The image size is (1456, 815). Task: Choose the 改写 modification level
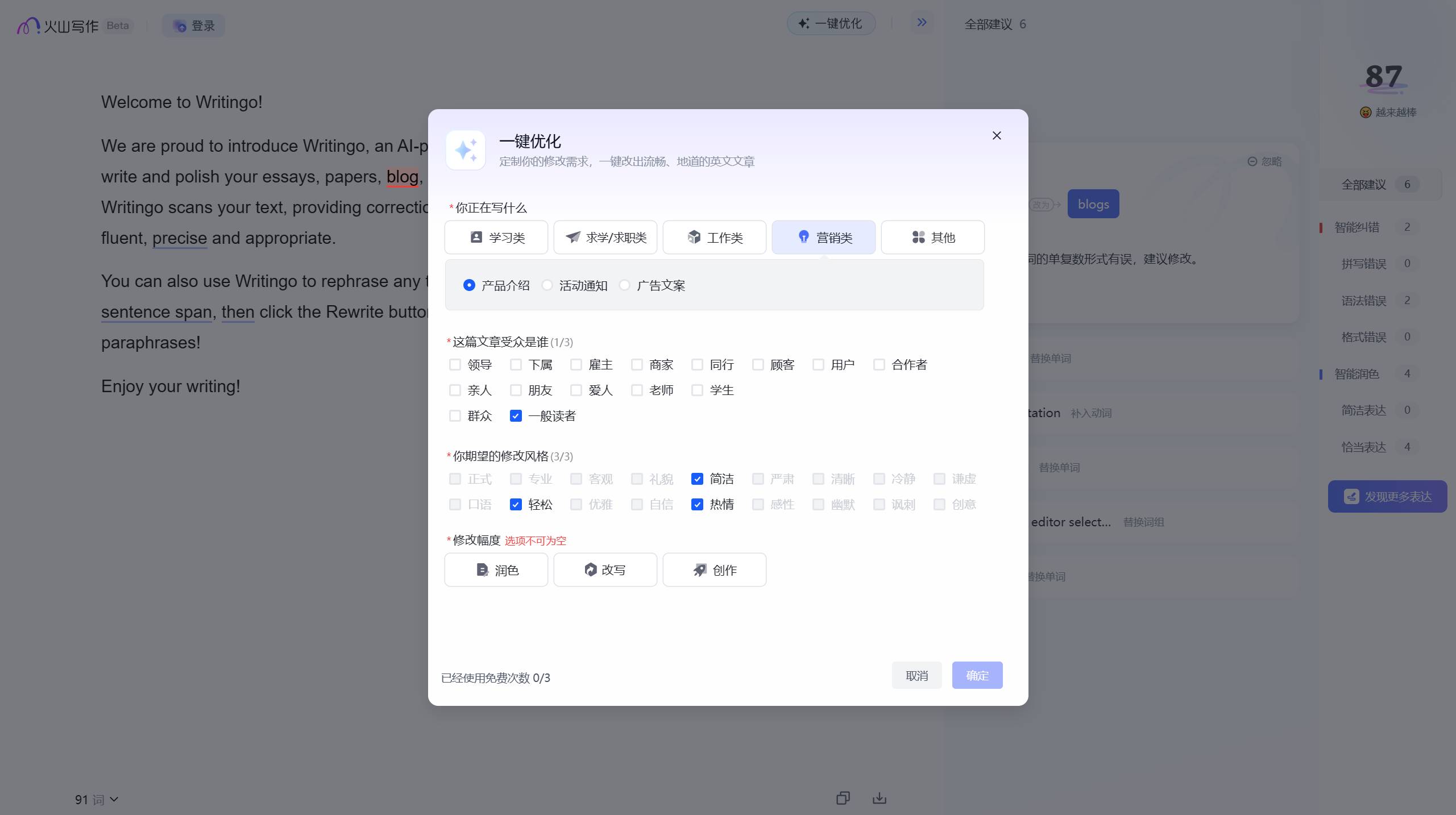(x=605, y=570)
